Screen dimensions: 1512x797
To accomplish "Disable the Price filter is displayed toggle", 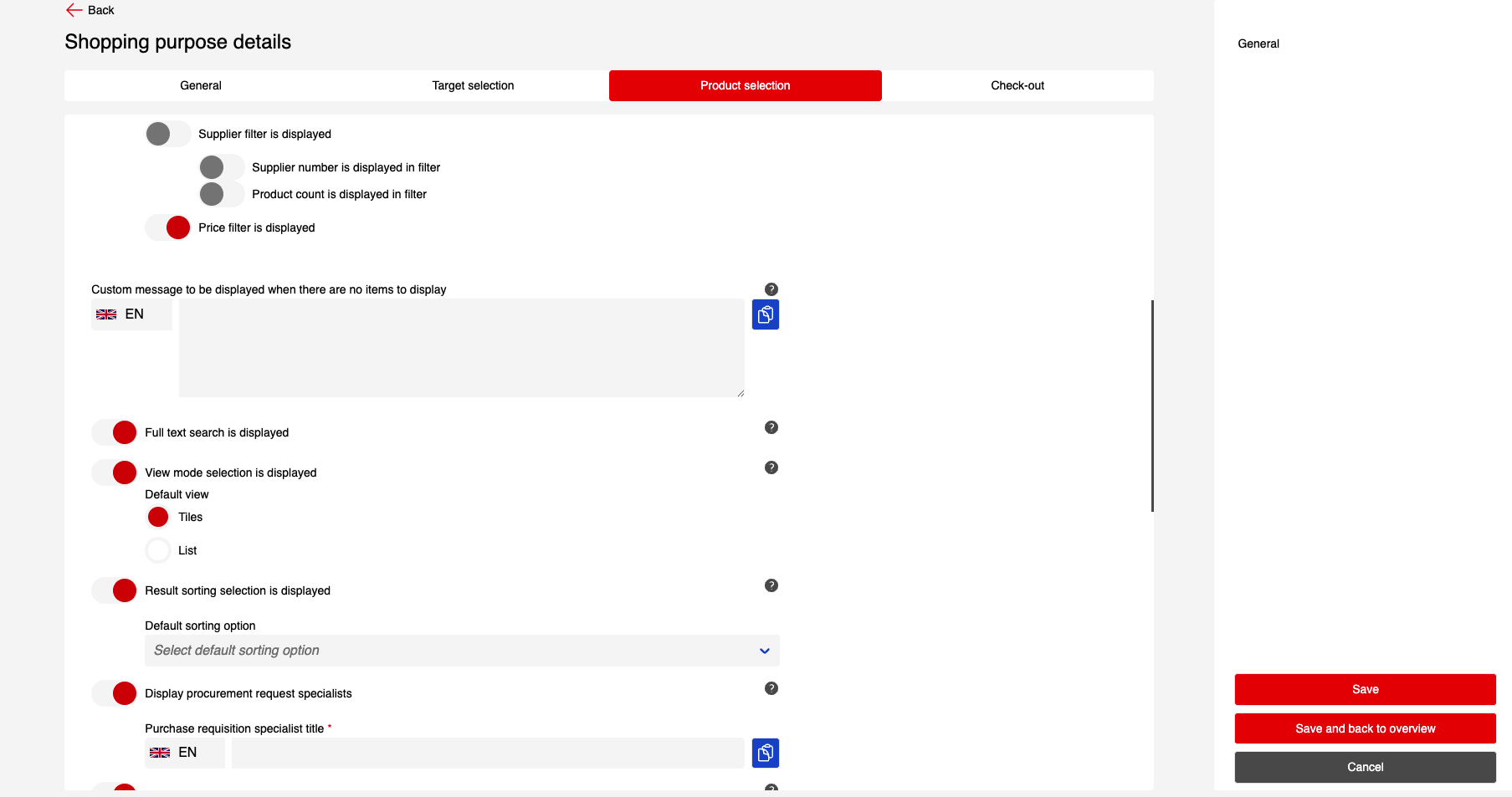I will click(x=167, y=227).
